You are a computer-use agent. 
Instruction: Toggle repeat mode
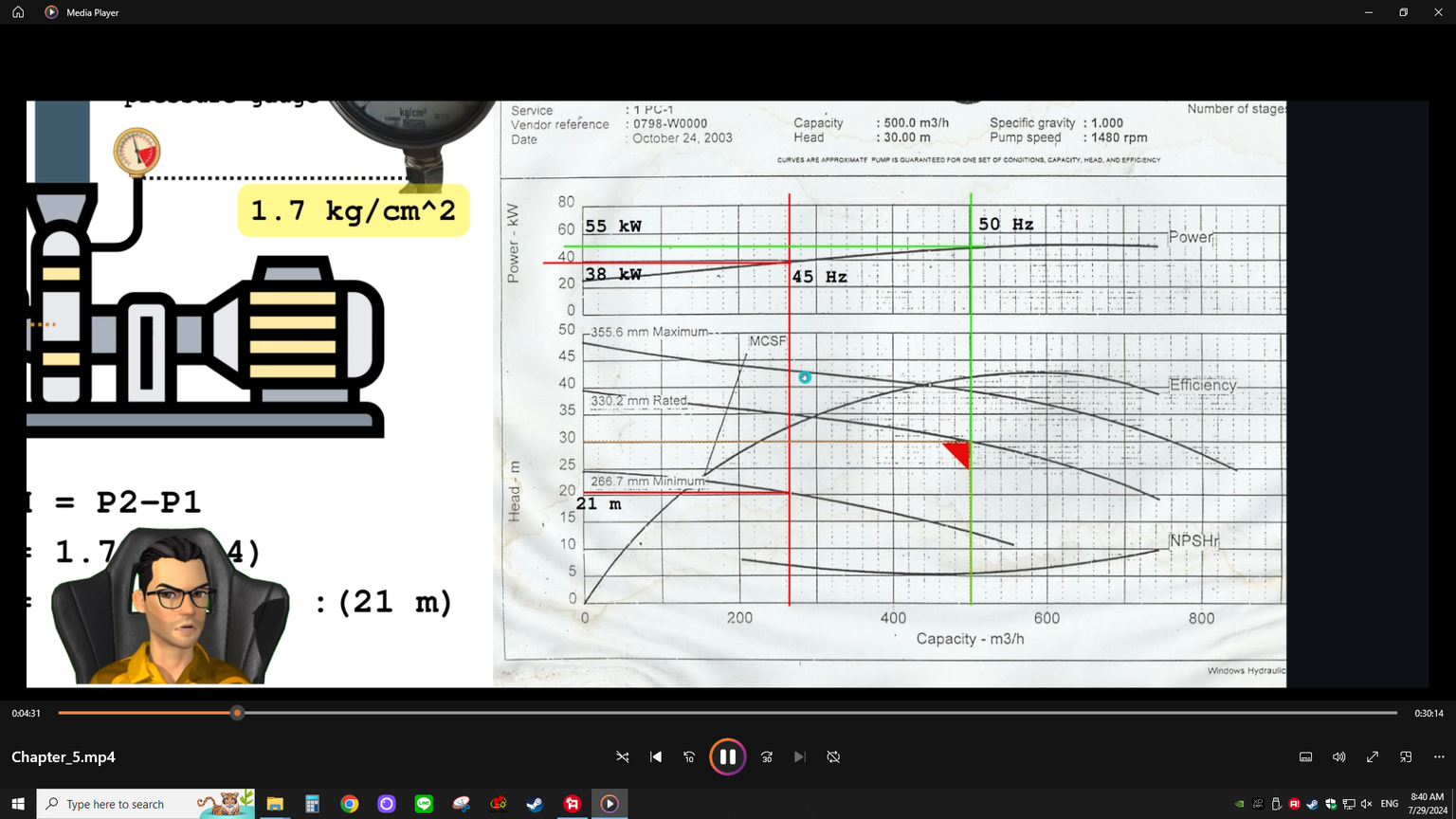tap(833, 756)
